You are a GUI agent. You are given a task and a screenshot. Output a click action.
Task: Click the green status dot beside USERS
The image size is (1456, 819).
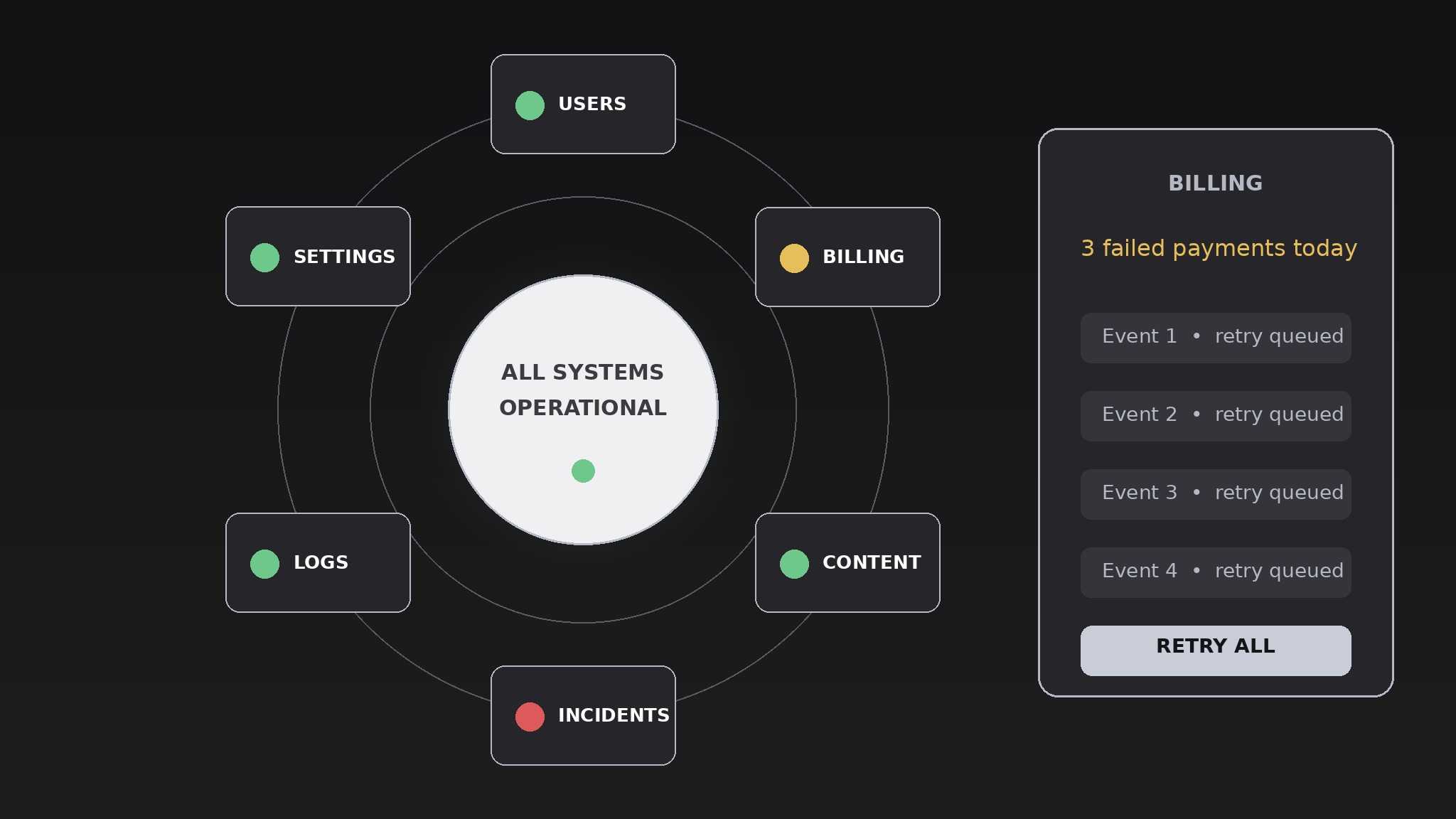coord(530,105)
